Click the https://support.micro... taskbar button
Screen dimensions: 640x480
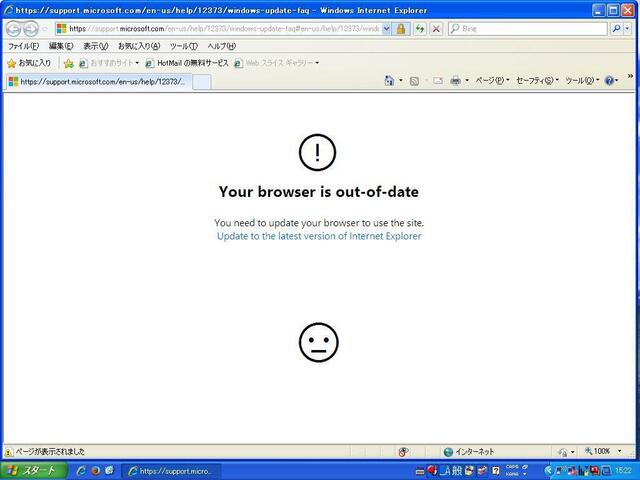(171, 471)
